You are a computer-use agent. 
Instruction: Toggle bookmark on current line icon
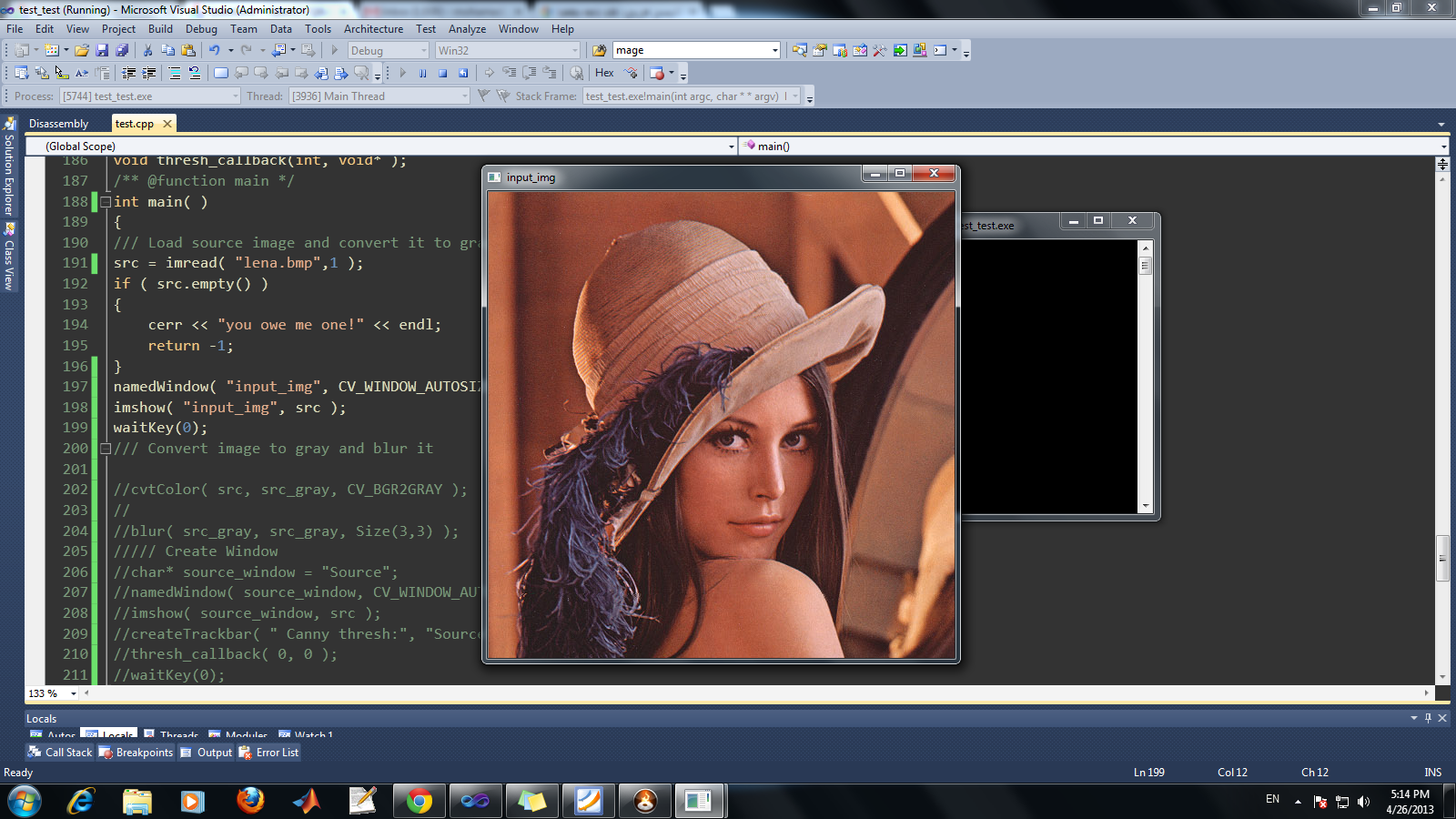click(x=221, y=73)
